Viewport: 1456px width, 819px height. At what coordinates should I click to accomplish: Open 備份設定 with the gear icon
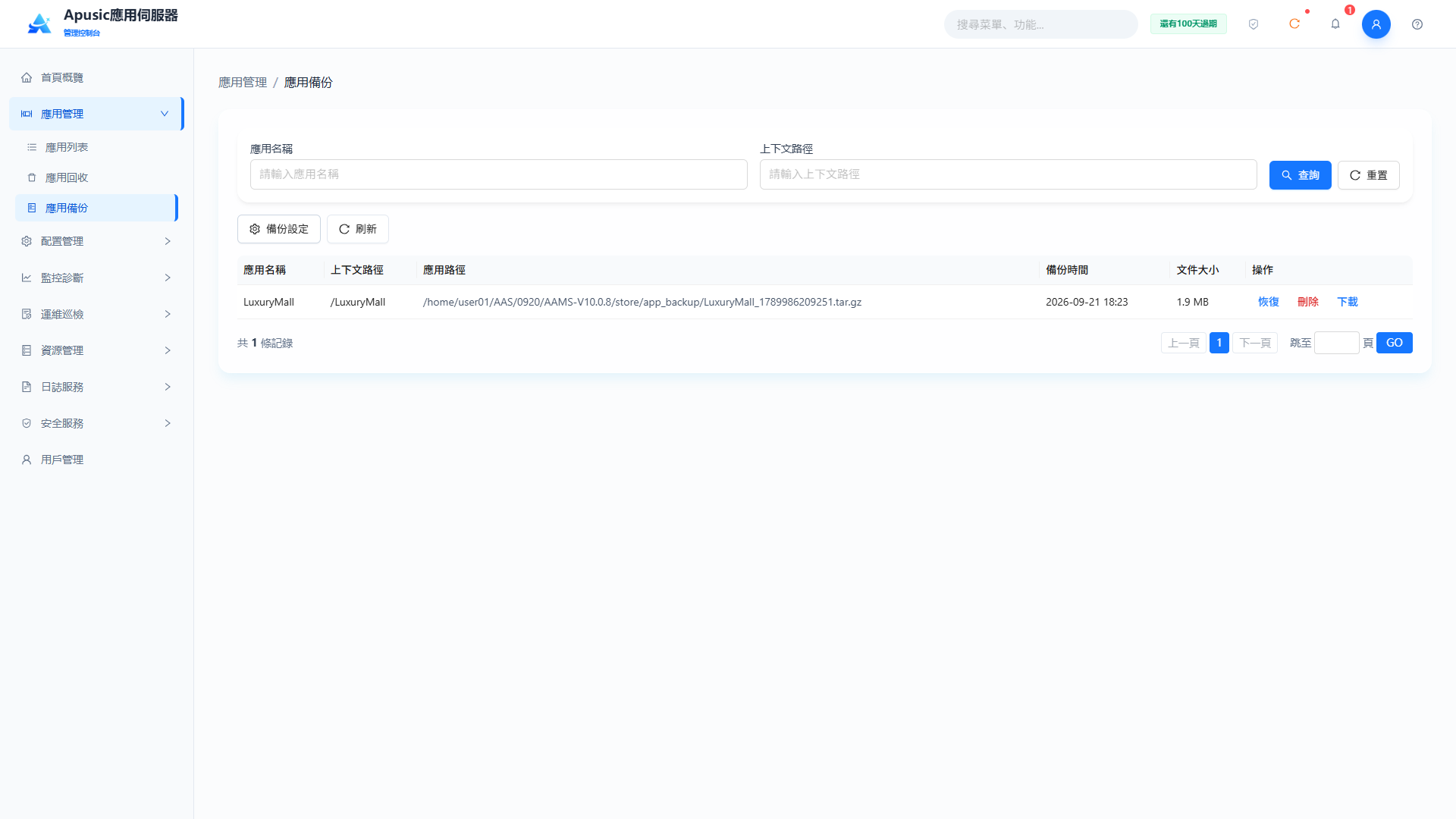click(x=279, y=229)
